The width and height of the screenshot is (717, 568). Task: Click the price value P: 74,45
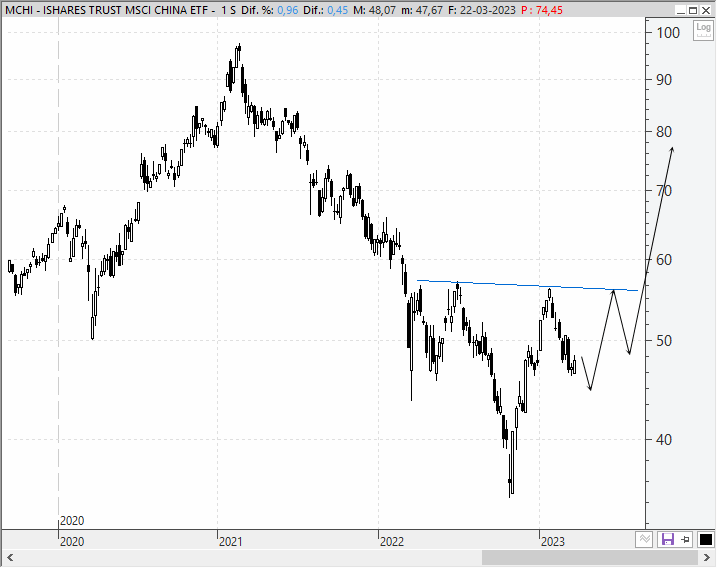click(542, 10)
